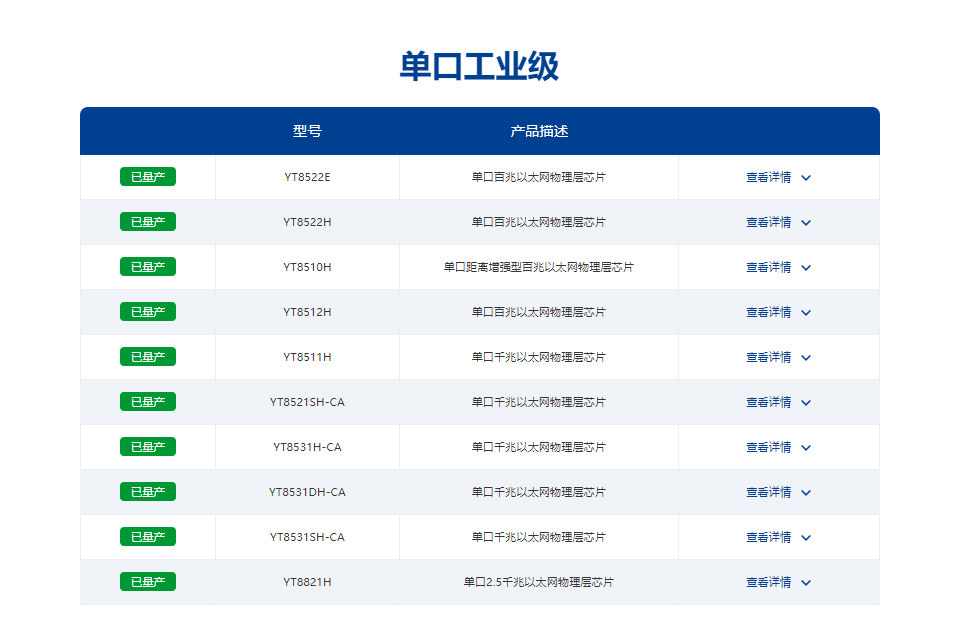Click description 单口千兆以太网物理层芯片 for YT8531H-CA

[x=539, y=447]
